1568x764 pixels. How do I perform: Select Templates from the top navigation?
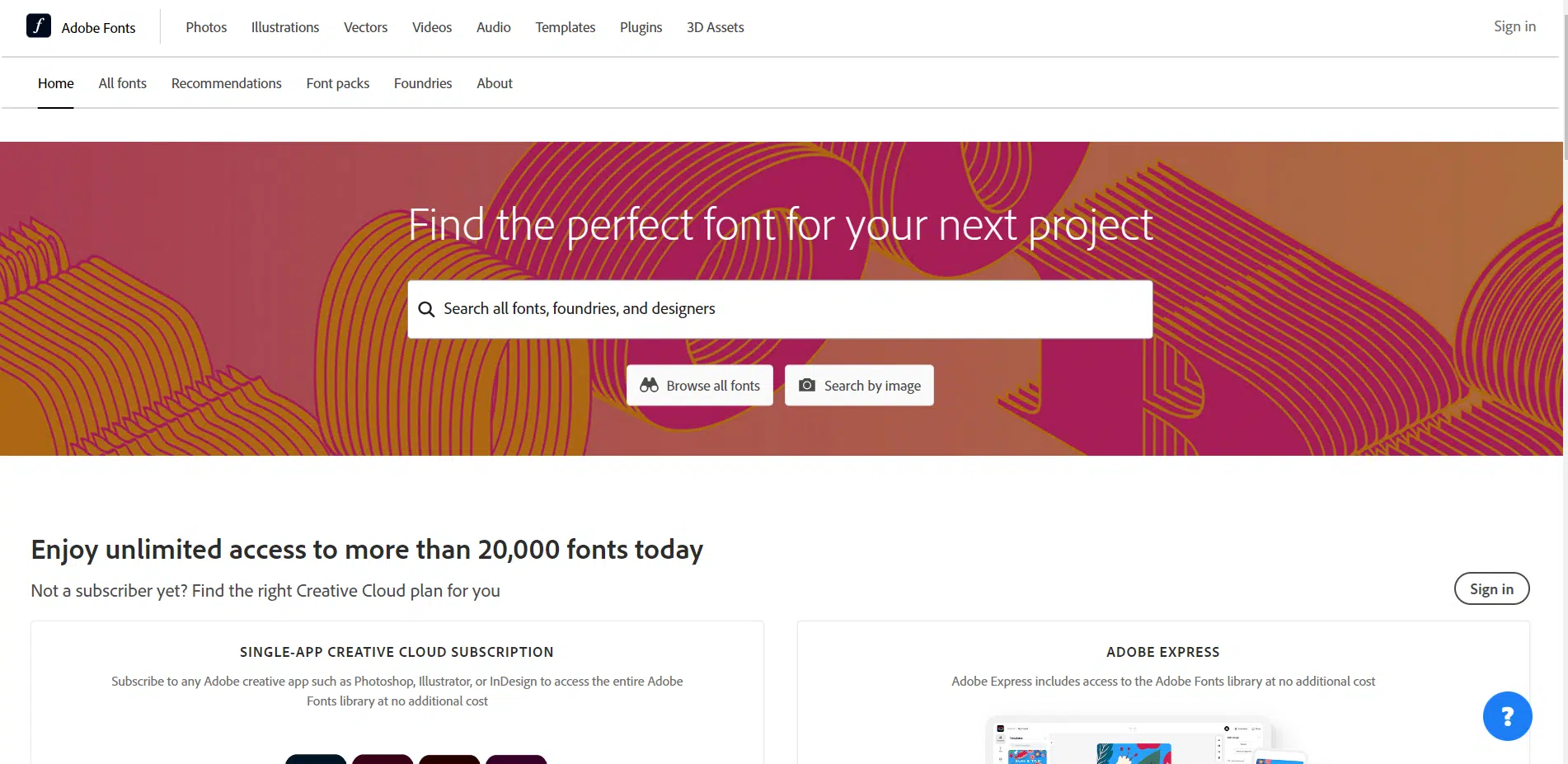tap(565, 26)
